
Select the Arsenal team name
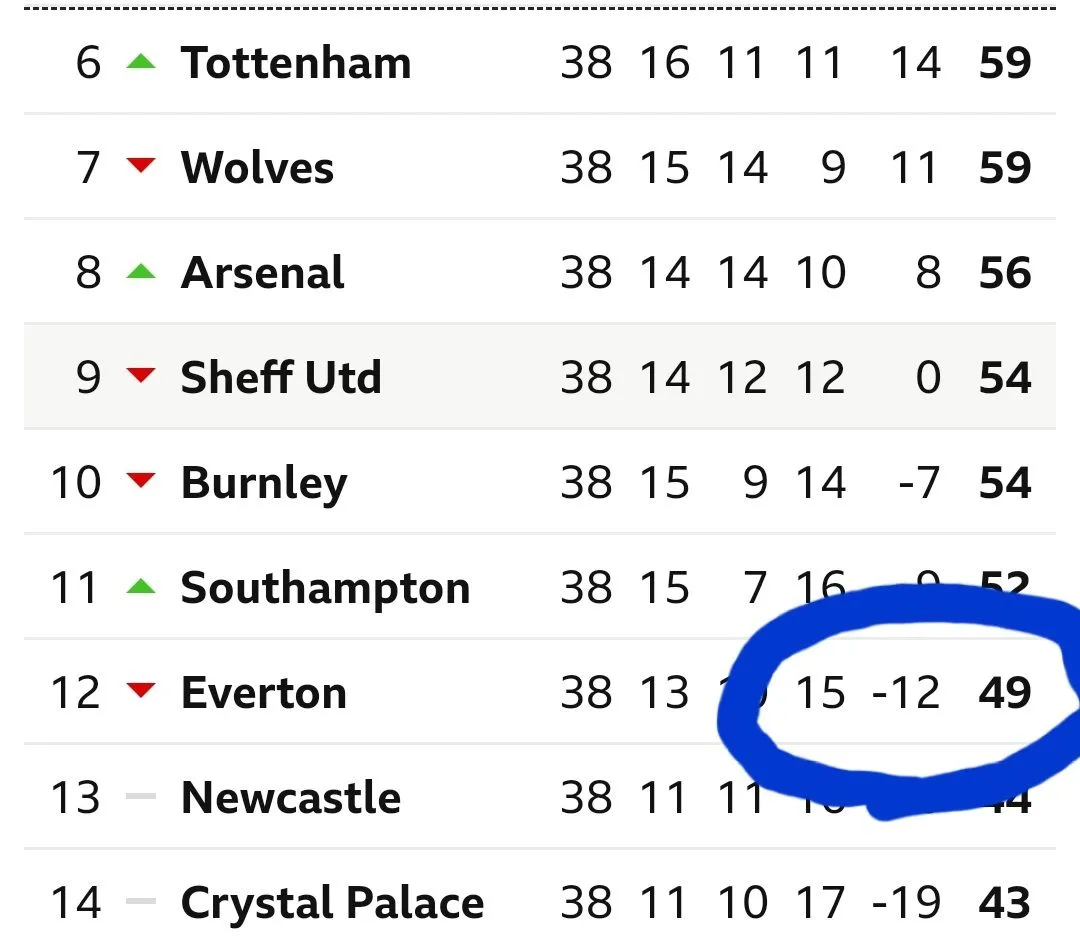(262, 273)
